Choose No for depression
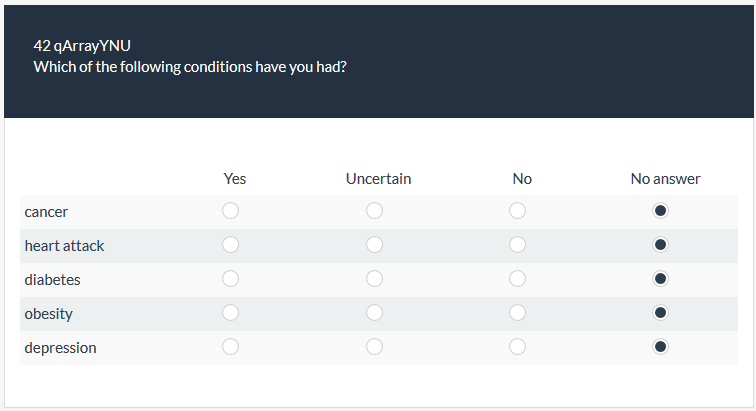 [x=518, y=347]
